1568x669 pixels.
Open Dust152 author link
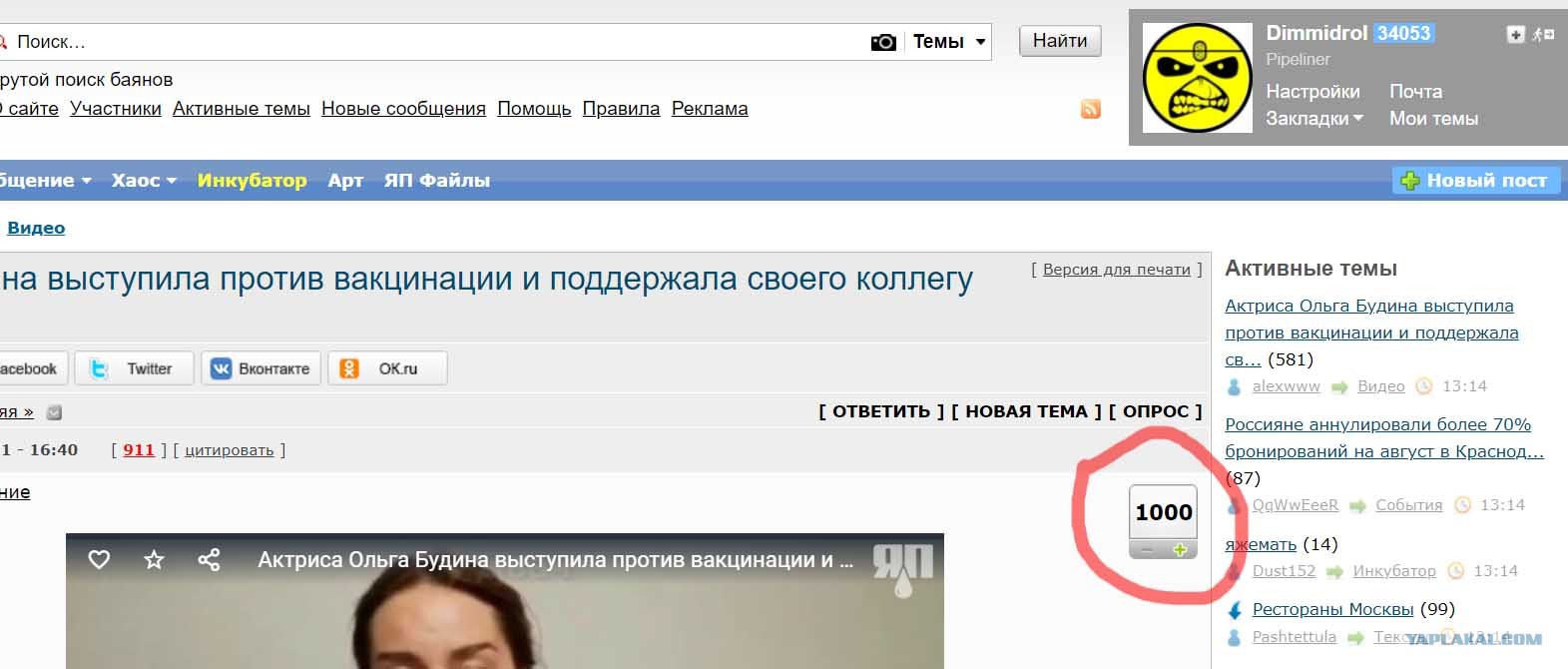pyautogui.click(x=1285, y=571)
